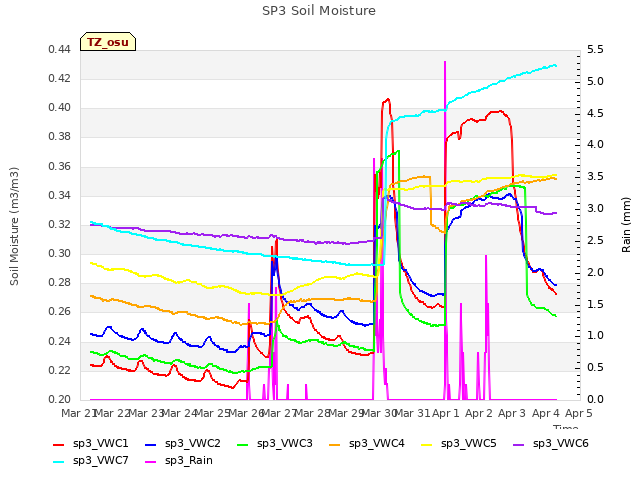Click the 0.40 left axis tick label
640x480 pixels.
60,108
